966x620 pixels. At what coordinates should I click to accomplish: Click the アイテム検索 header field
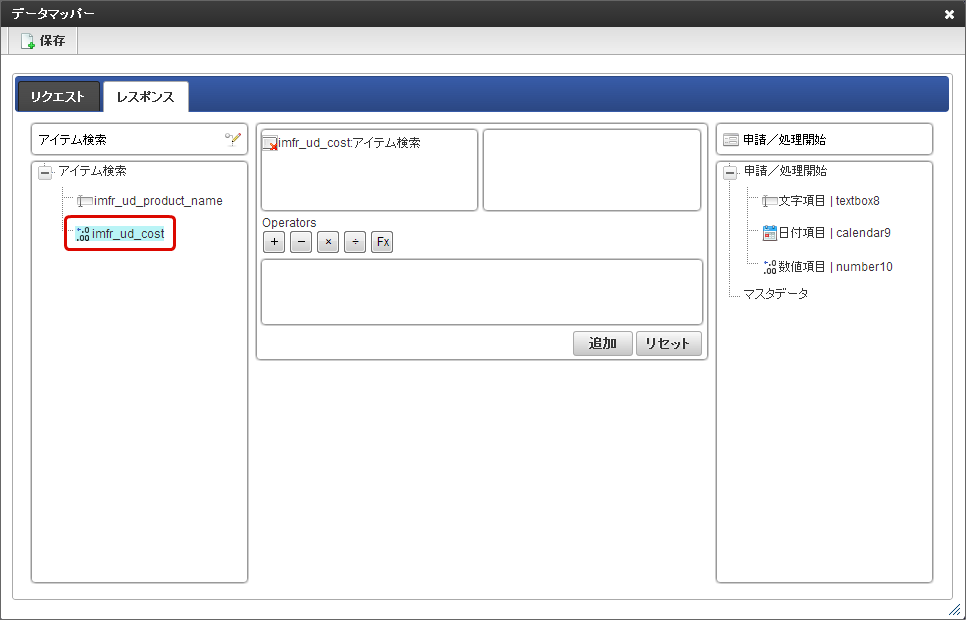point(139,139)
